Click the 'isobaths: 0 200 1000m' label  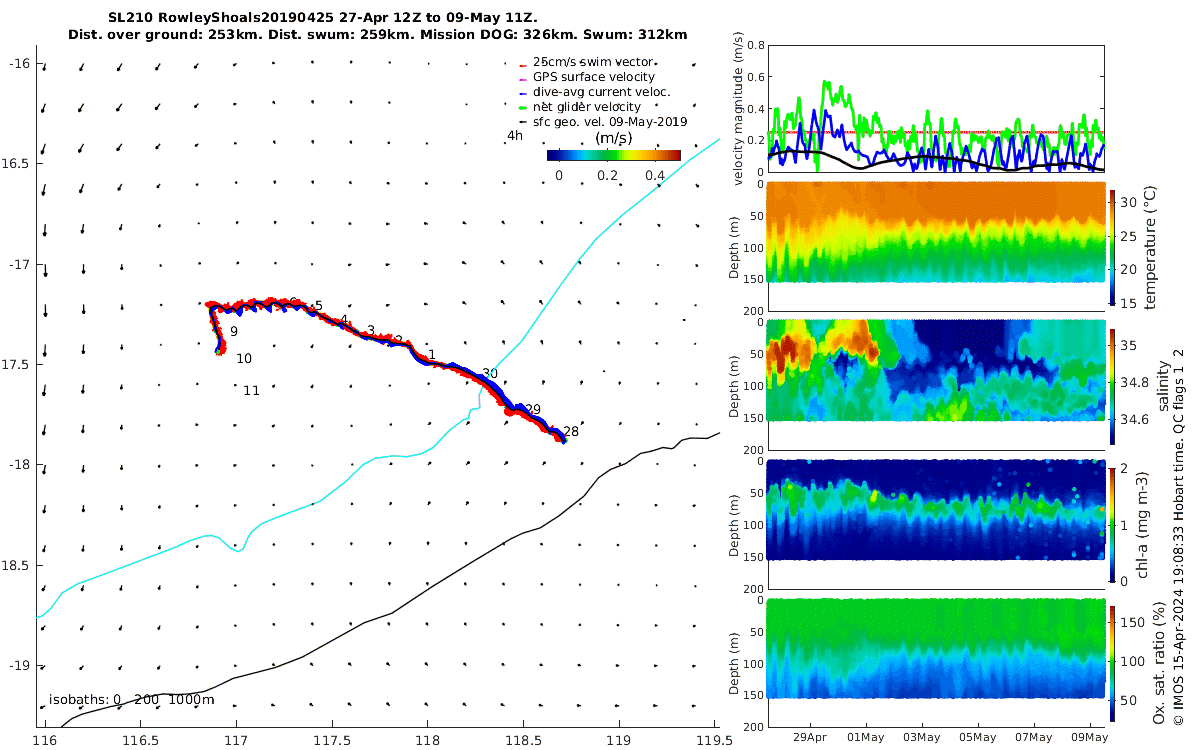click(x=131, y=700)
